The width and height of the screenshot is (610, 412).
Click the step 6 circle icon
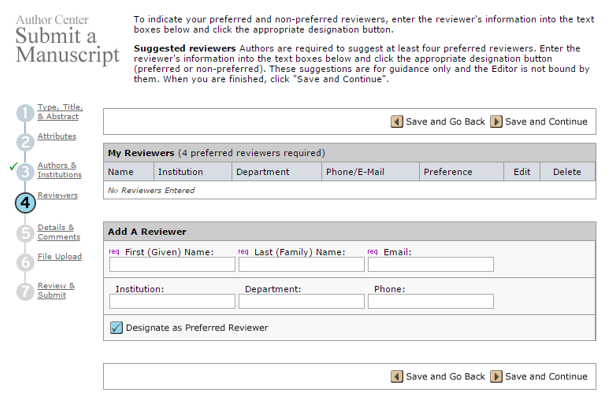(x=26, y=262)
